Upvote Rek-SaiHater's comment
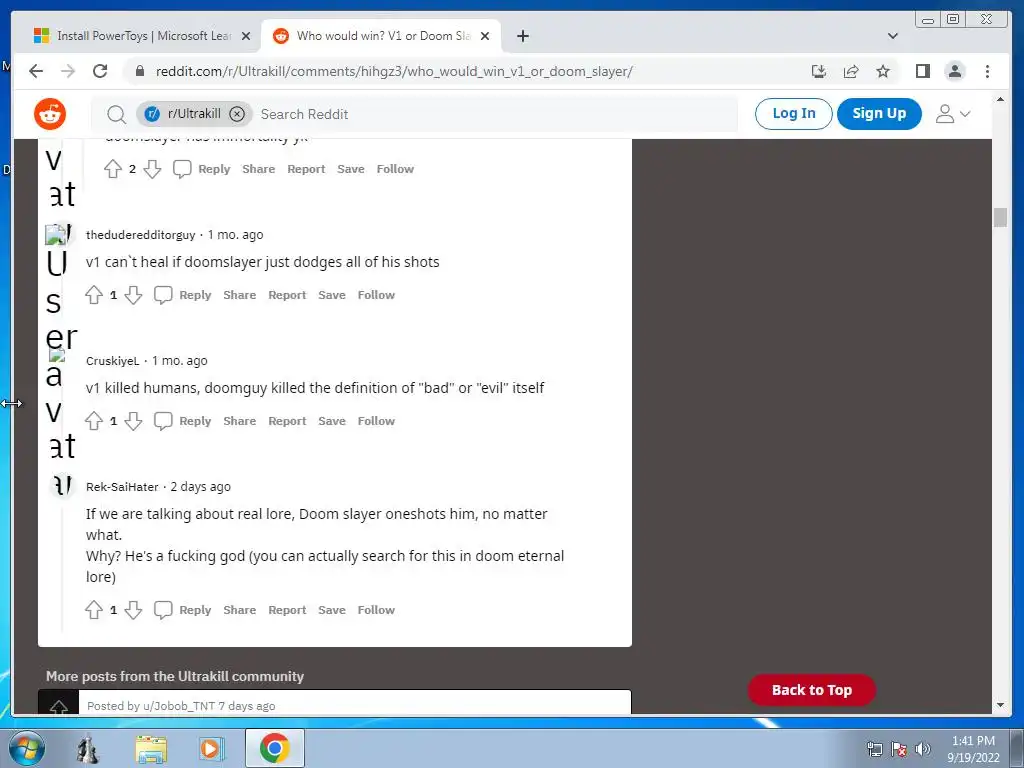The image size is (1024, 768). [x=94, y=610]
